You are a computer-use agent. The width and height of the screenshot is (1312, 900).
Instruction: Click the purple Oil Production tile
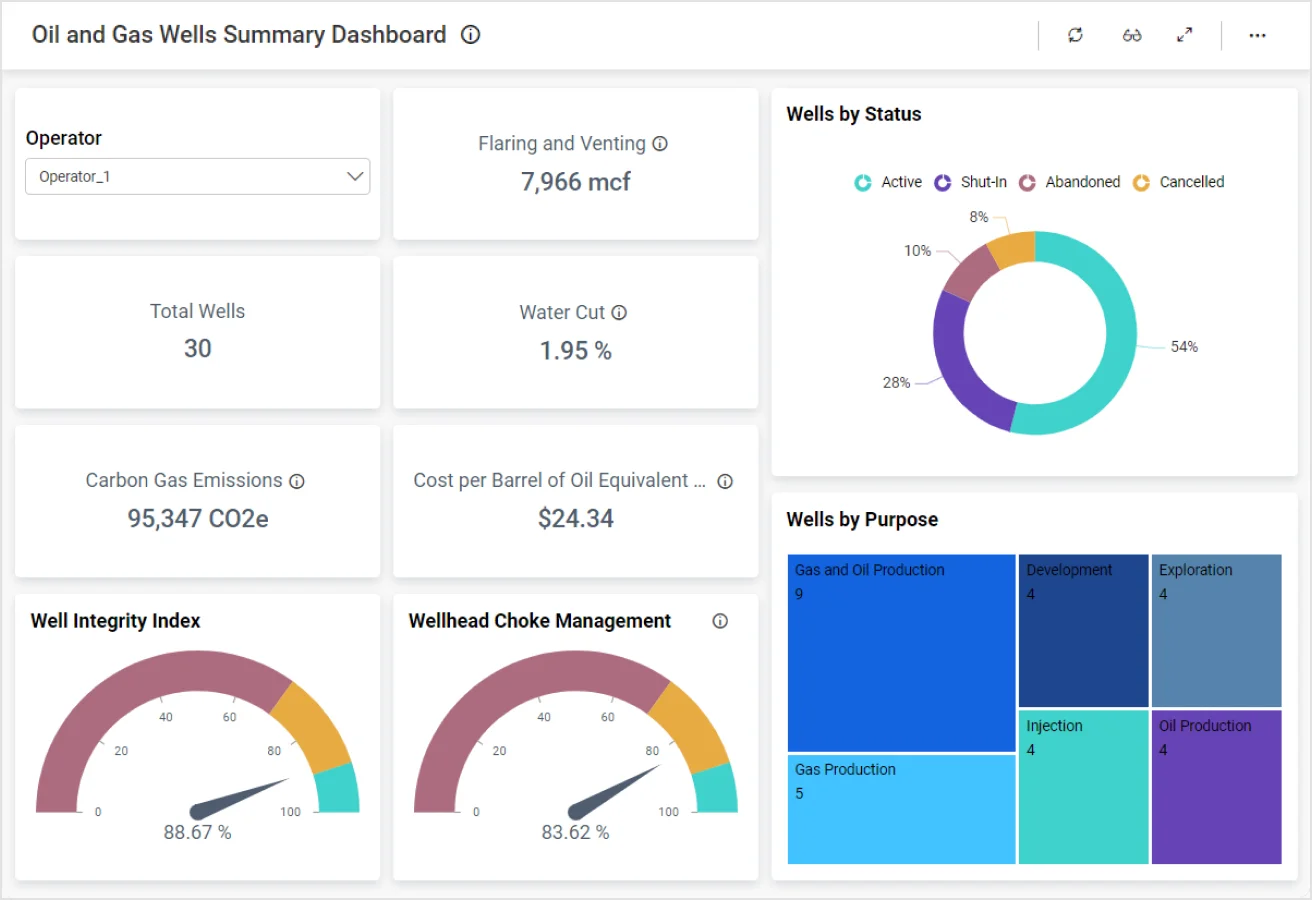tap(1216, 787)
